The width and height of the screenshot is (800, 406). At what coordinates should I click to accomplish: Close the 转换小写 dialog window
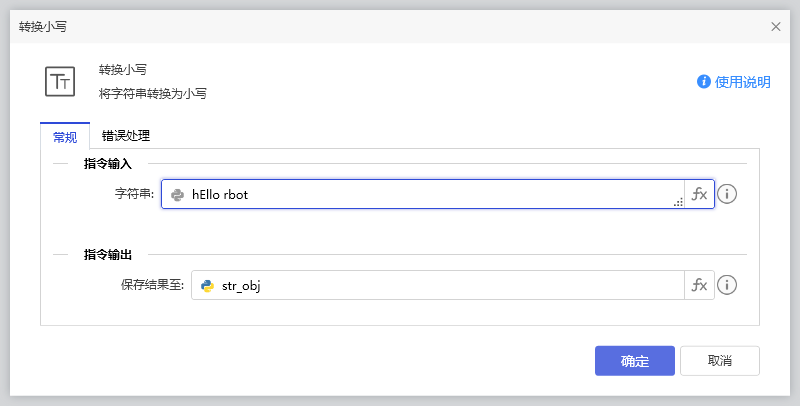776,27
